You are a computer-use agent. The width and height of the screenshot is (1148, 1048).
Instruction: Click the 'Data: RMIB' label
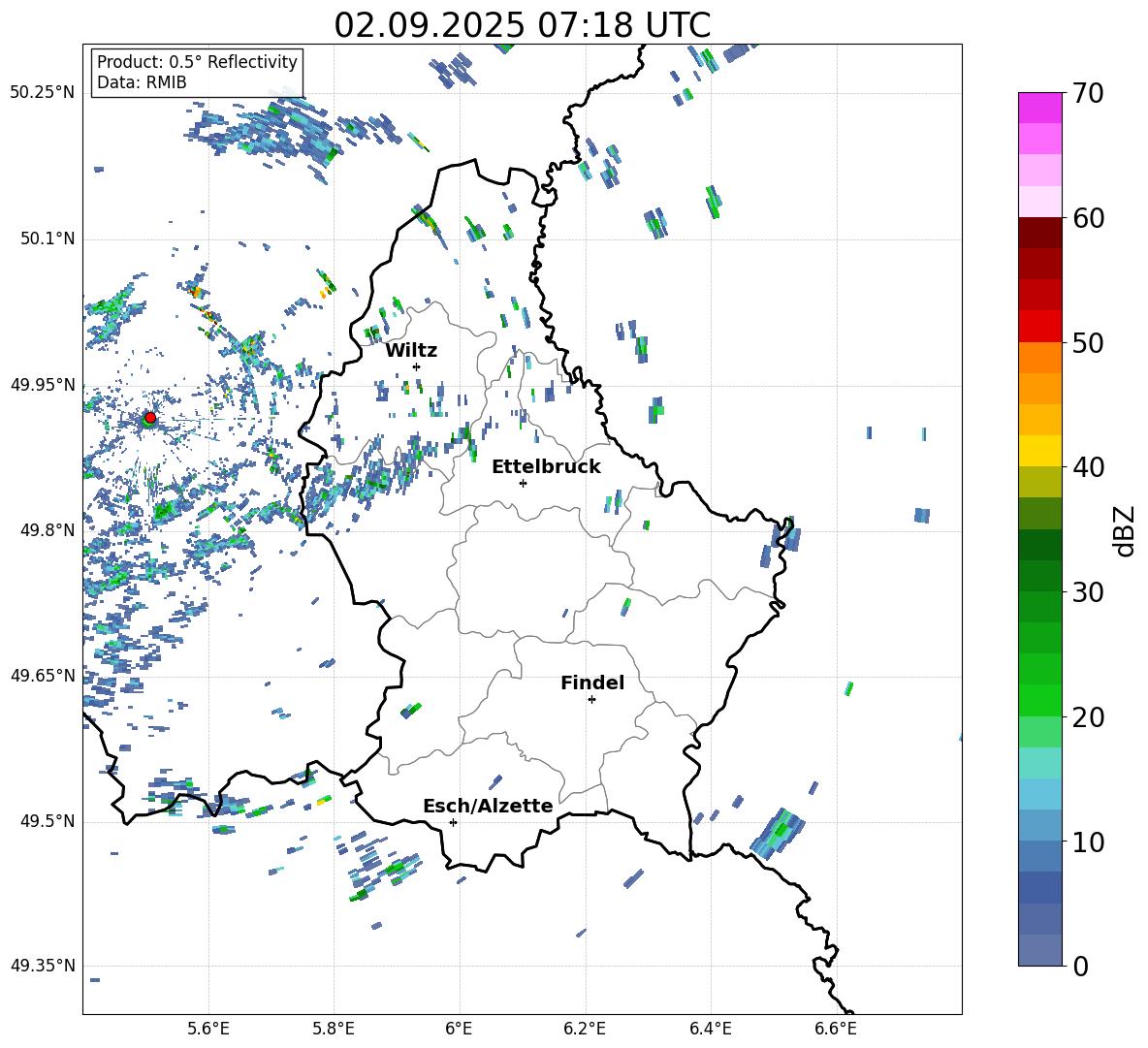[x=142, y=82]
